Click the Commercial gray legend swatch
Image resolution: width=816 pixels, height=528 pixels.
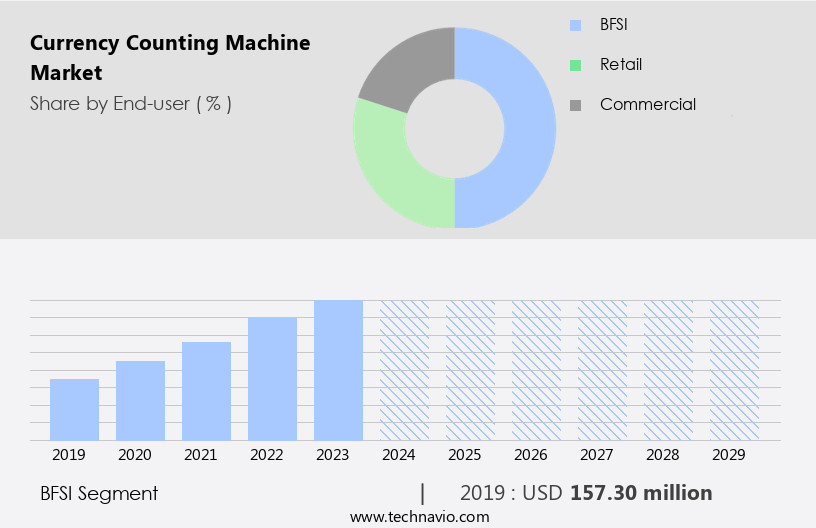pos(575,105)
